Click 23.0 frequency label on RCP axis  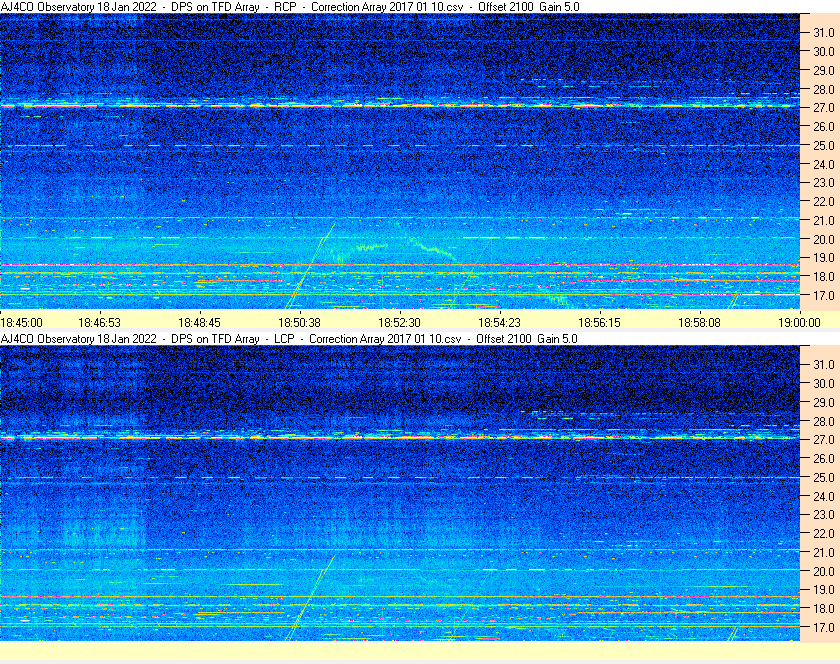point(824,183)
